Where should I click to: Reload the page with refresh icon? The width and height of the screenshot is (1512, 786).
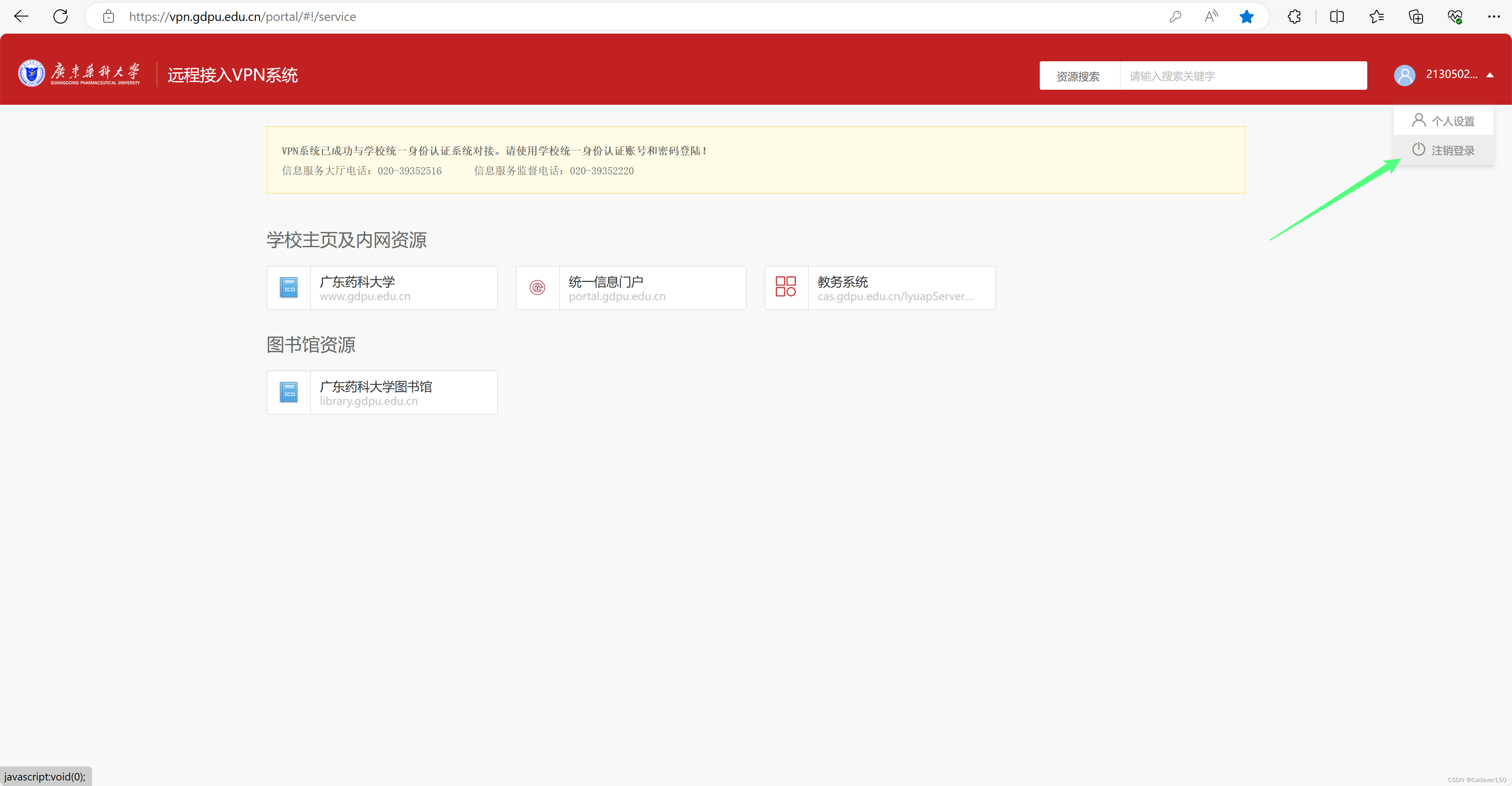coord(61,17)
